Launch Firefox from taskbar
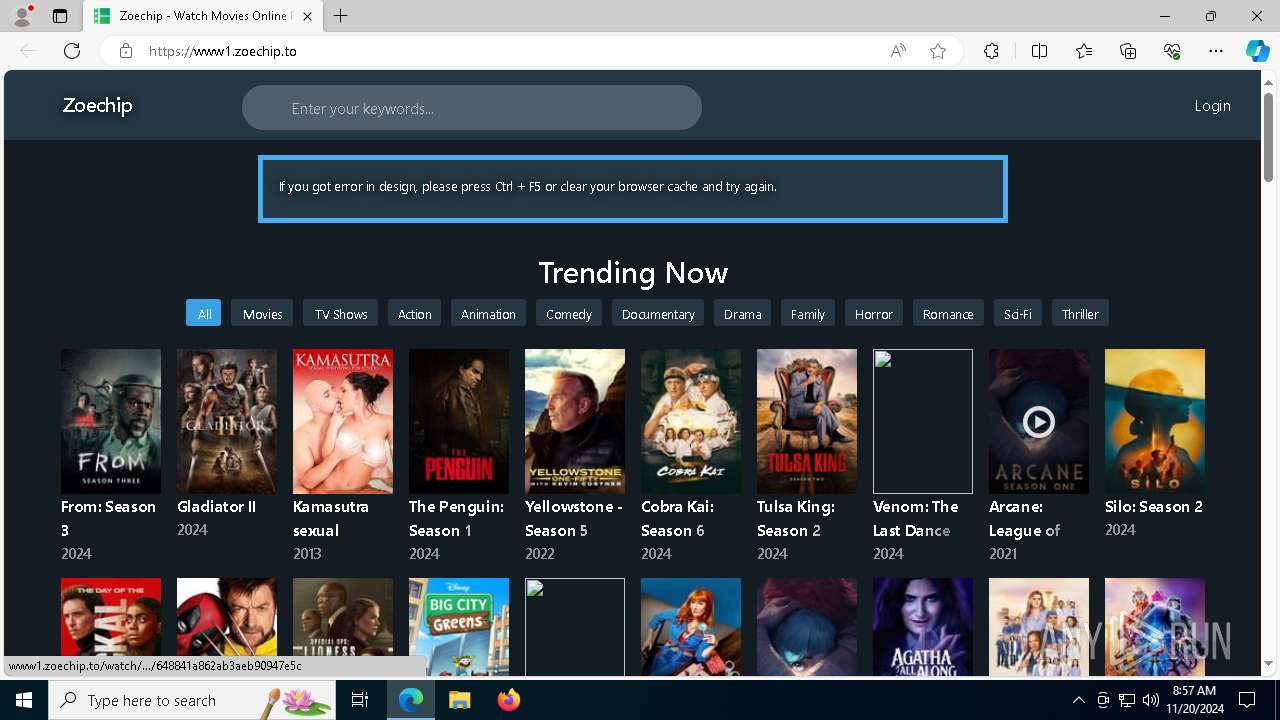 tap(508, 700)
